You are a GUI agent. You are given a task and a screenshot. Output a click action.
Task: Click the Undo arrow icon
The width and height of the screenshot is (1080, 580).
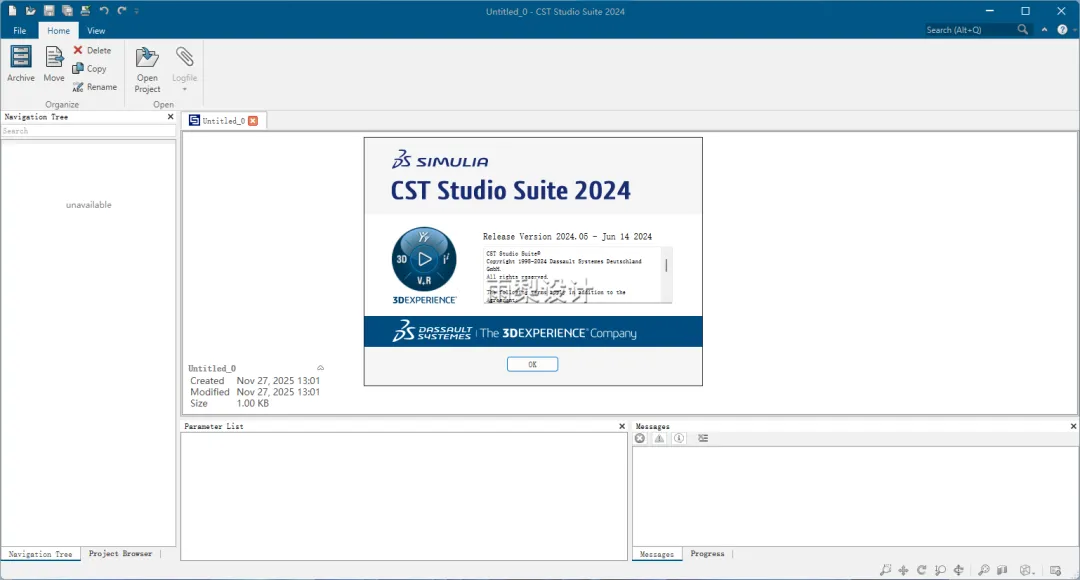coord(104,10)
